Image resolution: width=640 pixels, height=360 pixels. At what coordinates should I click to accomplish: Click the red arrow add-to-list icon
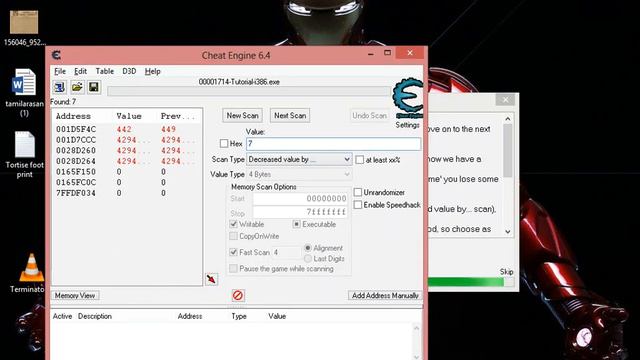211,279
